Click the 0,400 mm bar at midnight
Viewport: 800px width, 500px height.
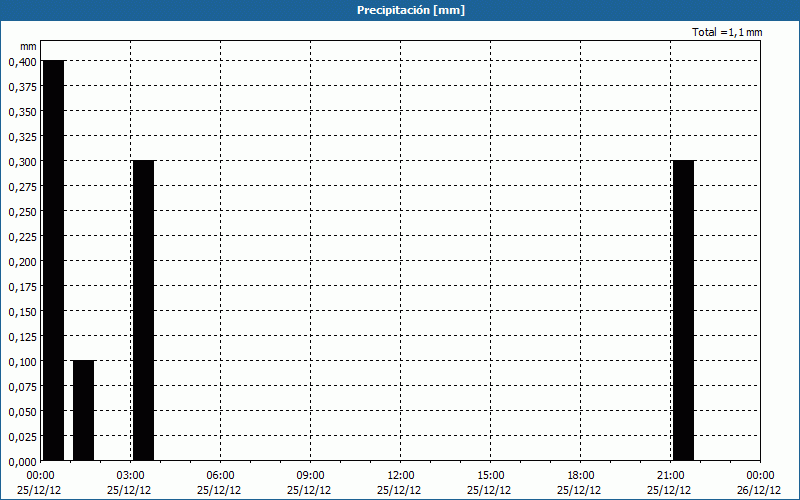click(x=54, y=260)
